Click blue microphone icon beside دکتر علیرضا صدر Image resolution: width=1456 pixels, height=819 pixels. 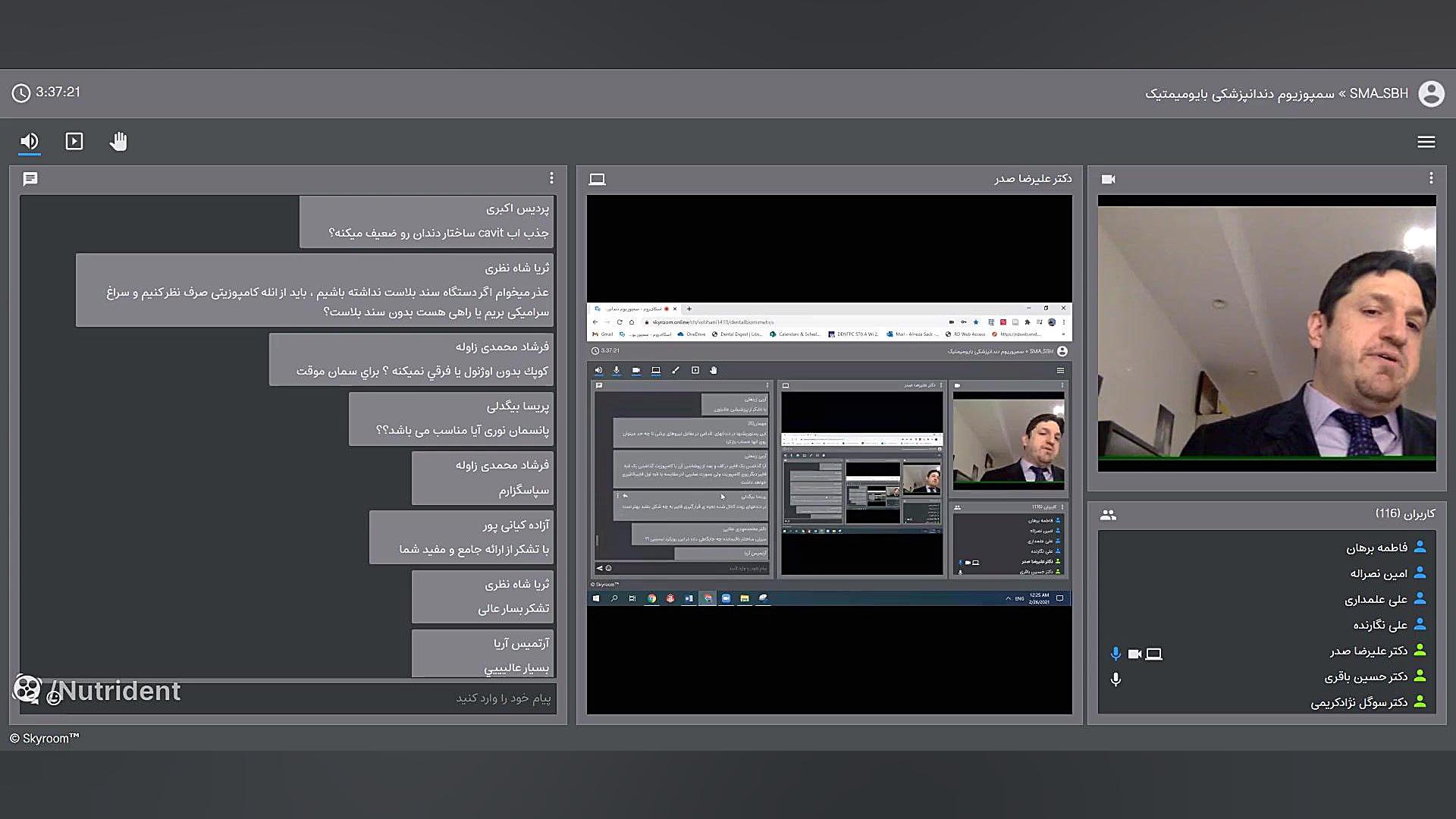[x=1116, y=654]
